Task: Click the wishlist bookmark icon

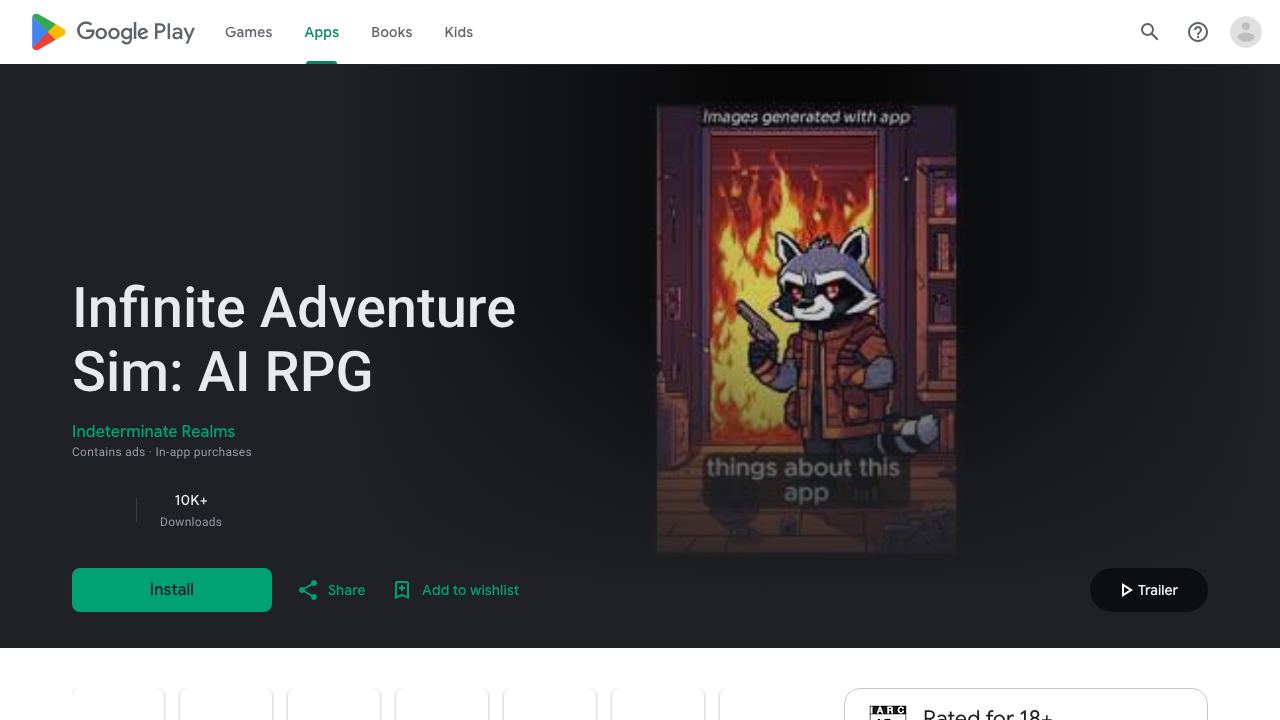Action: [402, 590]
